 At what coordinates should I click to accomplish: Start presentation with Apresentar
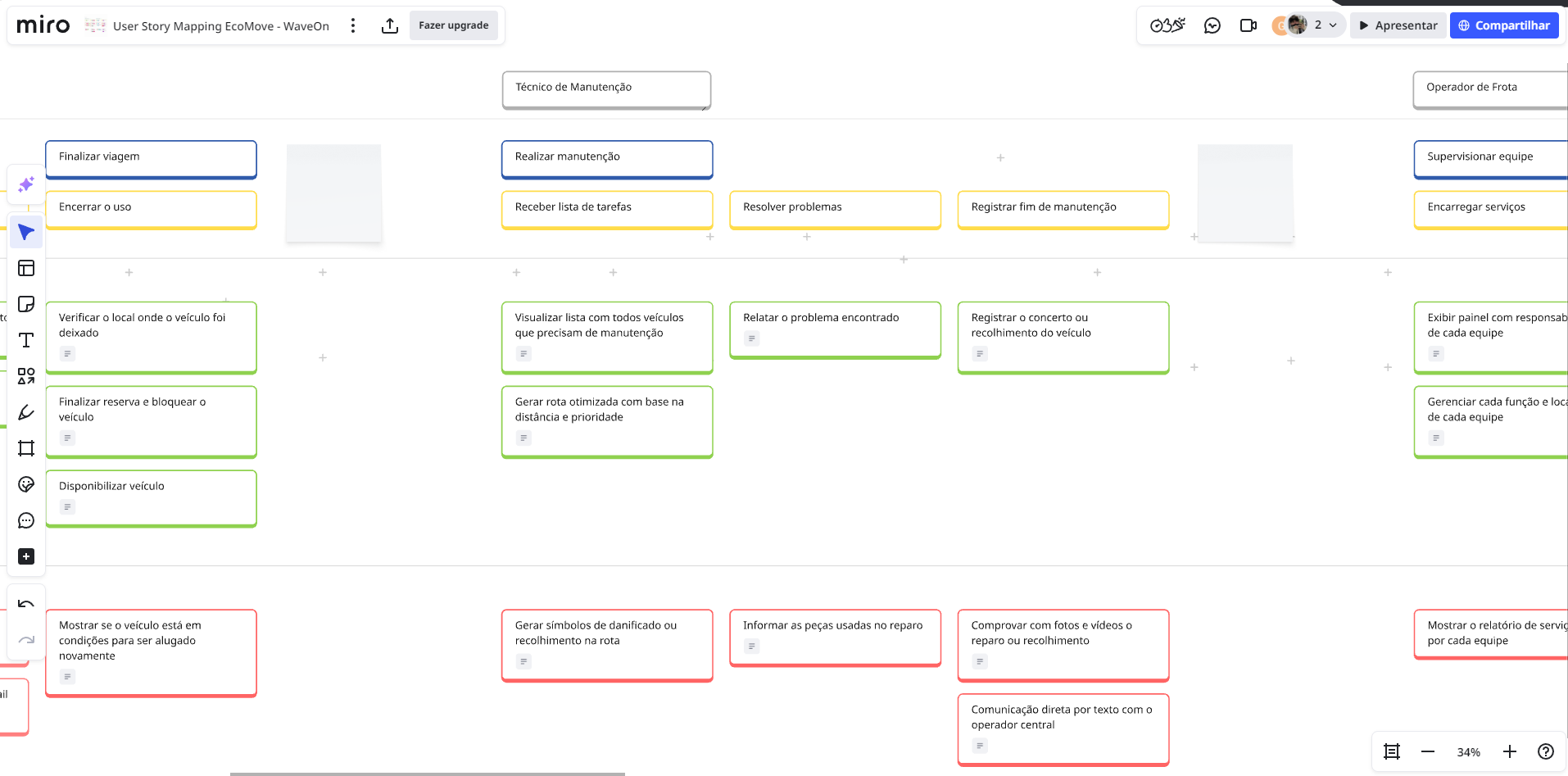coord(1398,25)
